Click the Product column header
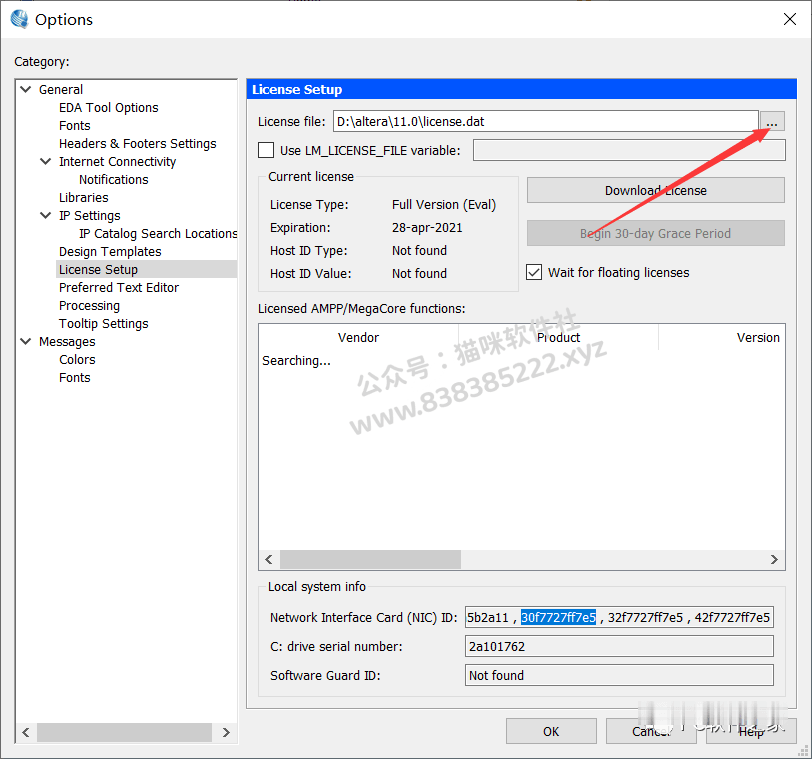This screenshot has height=759, width=812. click(x=558, y=338)
